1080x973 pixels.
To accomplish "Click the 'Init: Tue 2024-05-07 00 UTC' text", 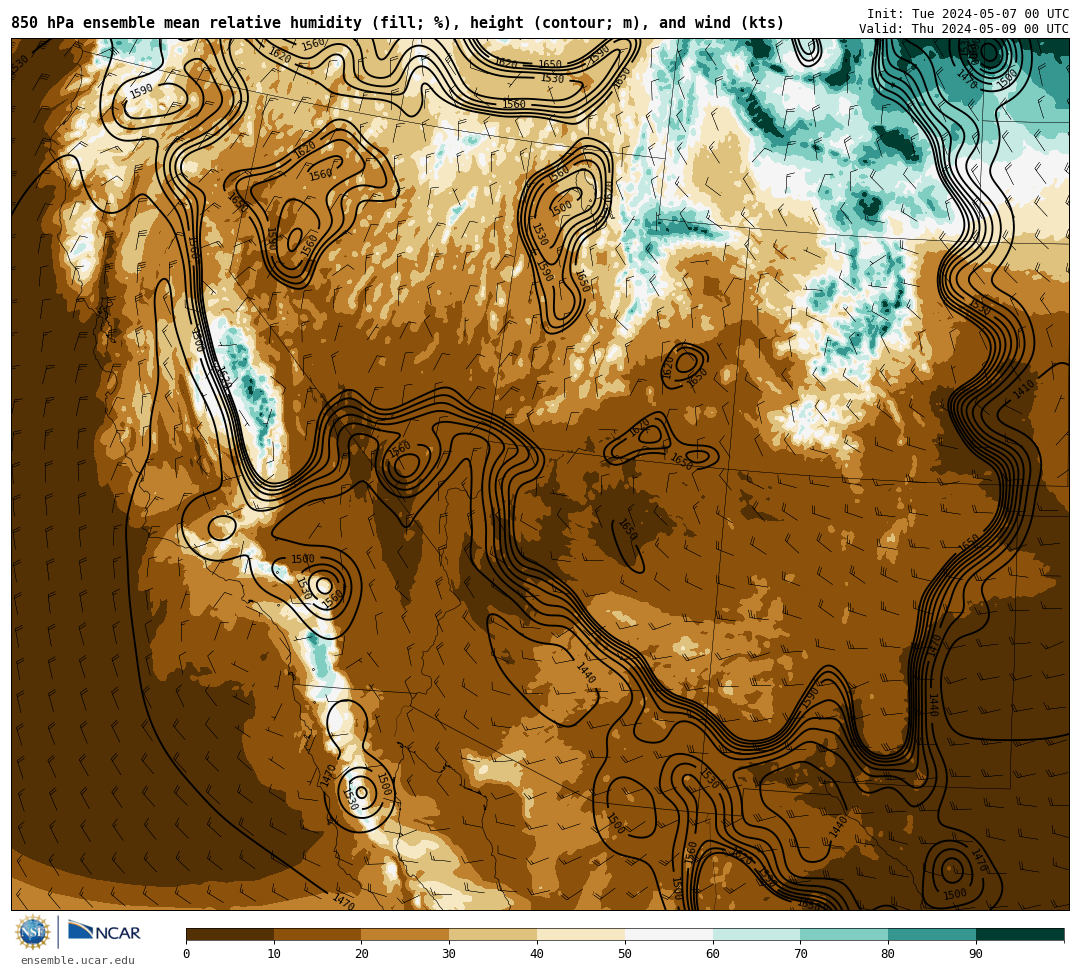I will coord(968,14).
